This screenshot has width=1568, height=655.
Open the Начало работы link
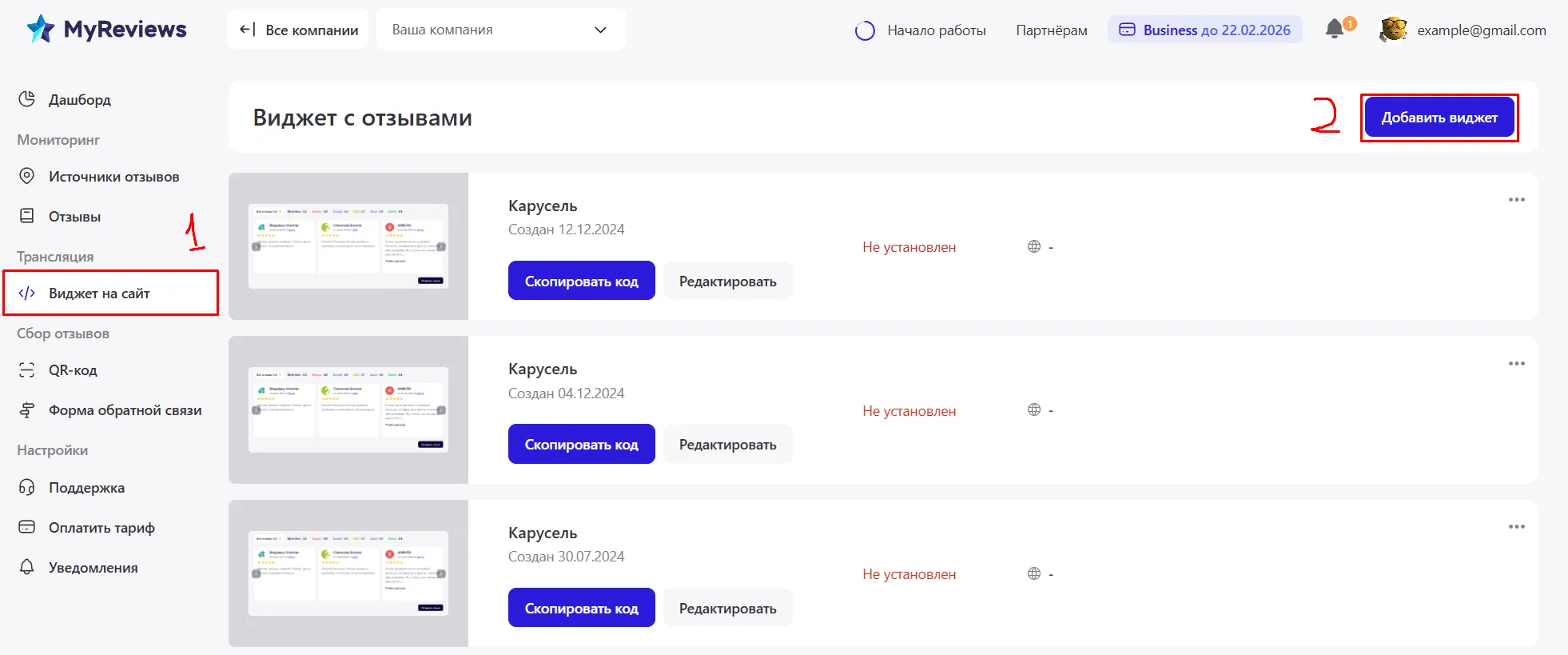coord(937,30)
